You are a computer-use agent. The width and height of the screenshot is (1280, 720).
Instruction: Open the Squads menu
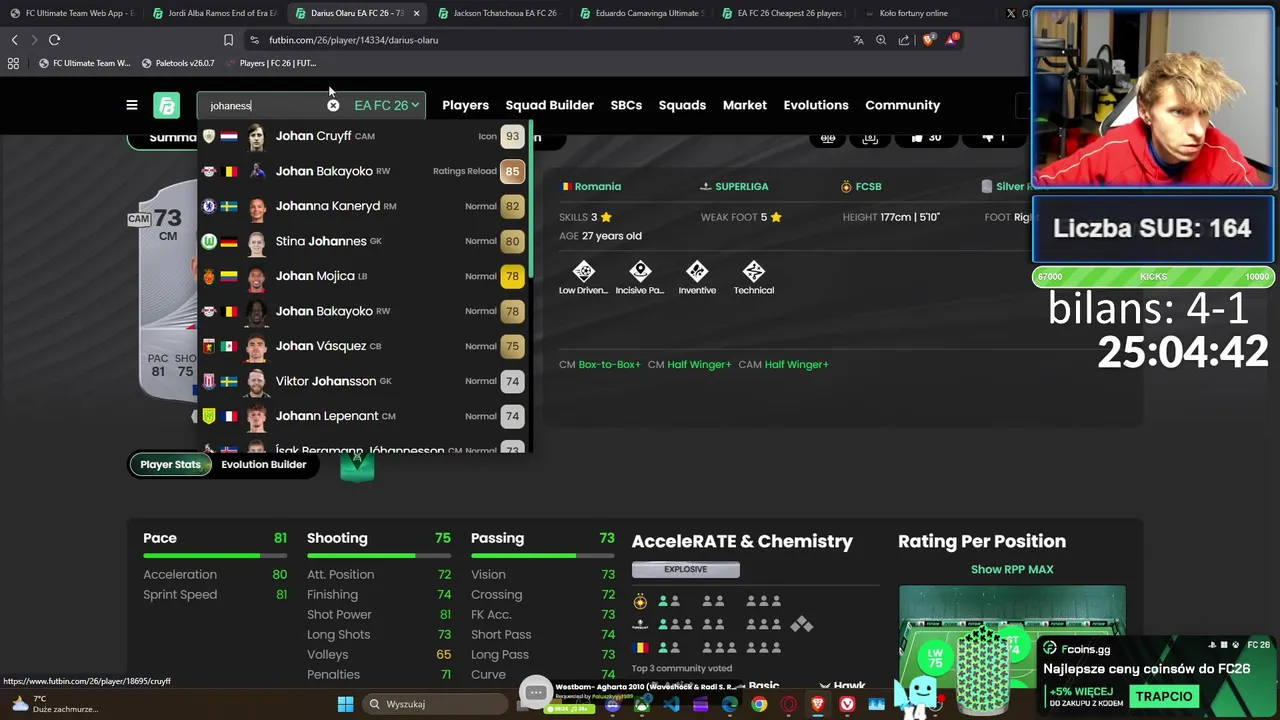(x=682, y=105)
